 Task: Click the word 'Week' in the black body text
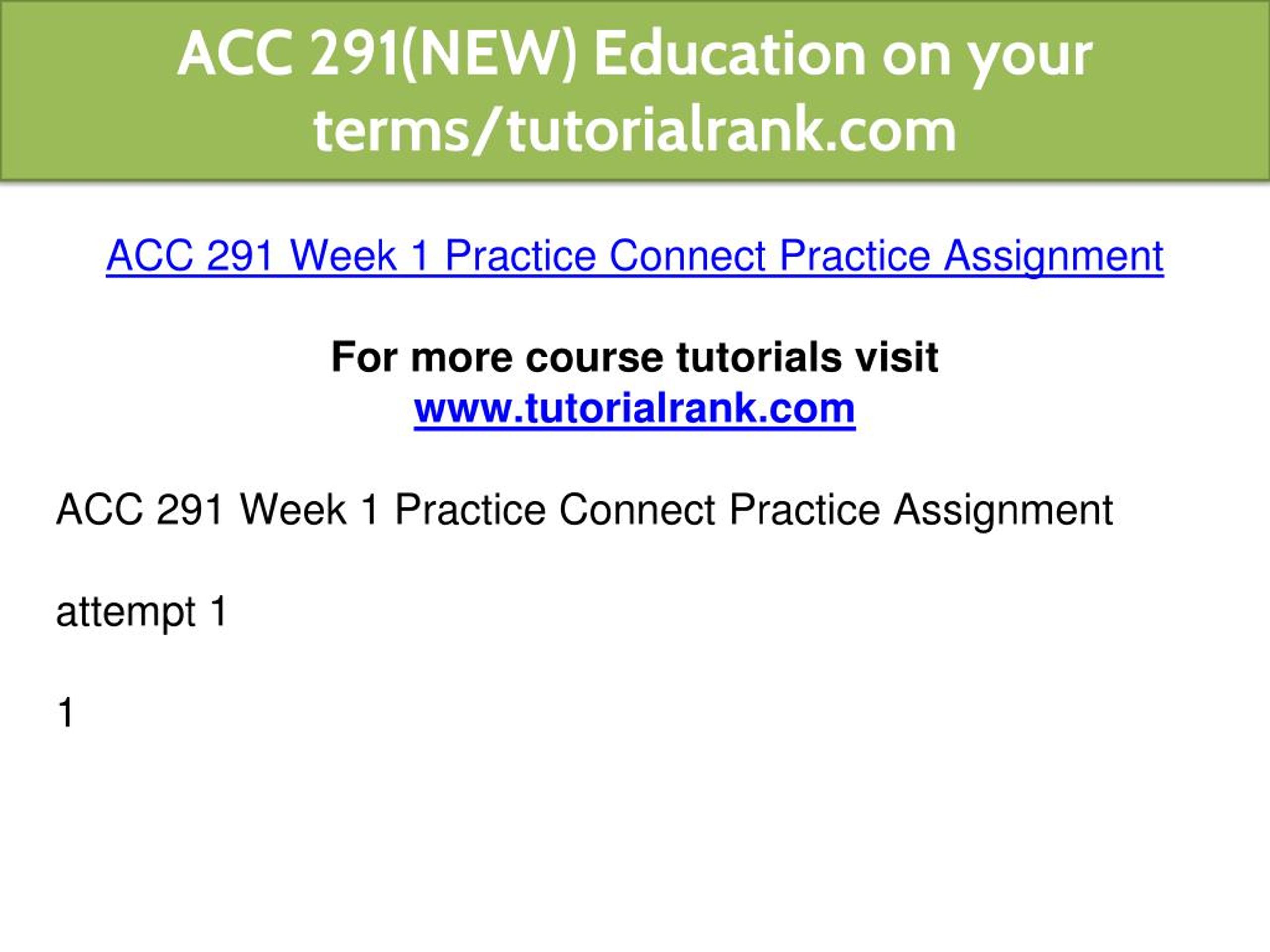(x=293, y=509)
